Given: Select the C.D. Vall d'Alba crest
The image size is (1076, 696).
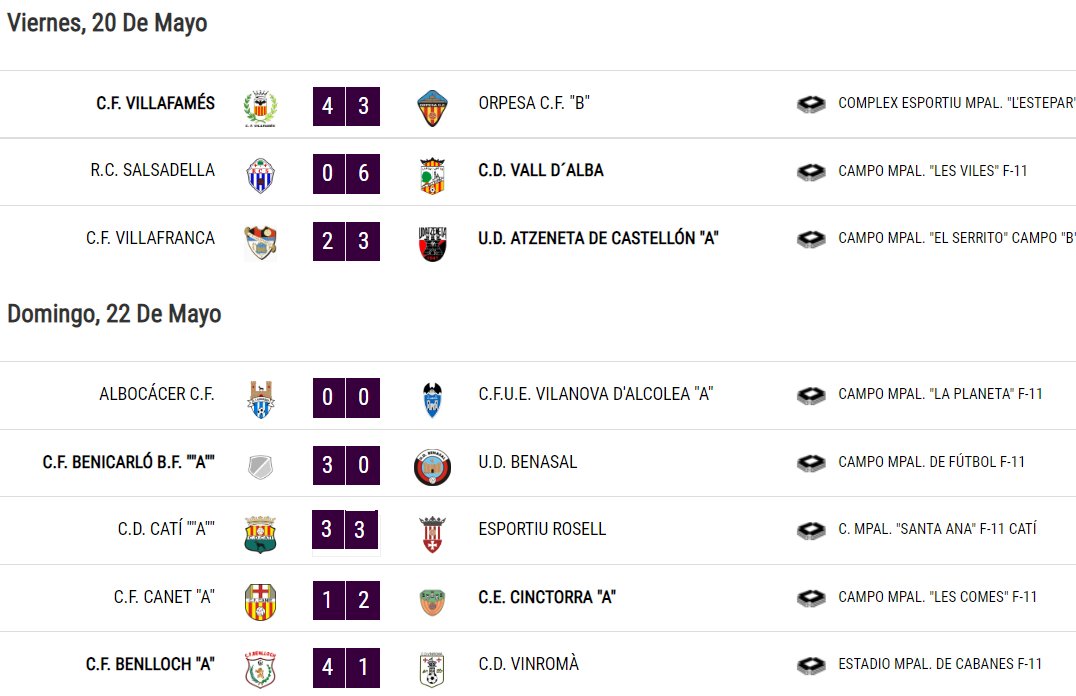Looking at the screenshot, I should [x=432, y=176].
